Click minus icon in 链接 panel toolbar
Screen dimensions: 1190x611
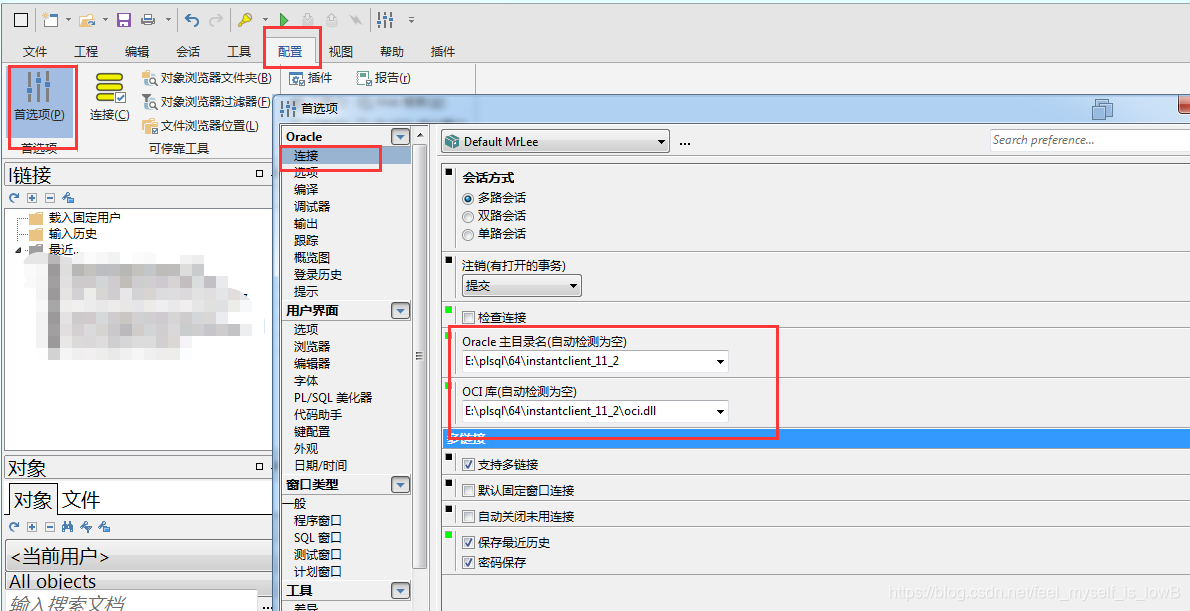tap(50, 198)
